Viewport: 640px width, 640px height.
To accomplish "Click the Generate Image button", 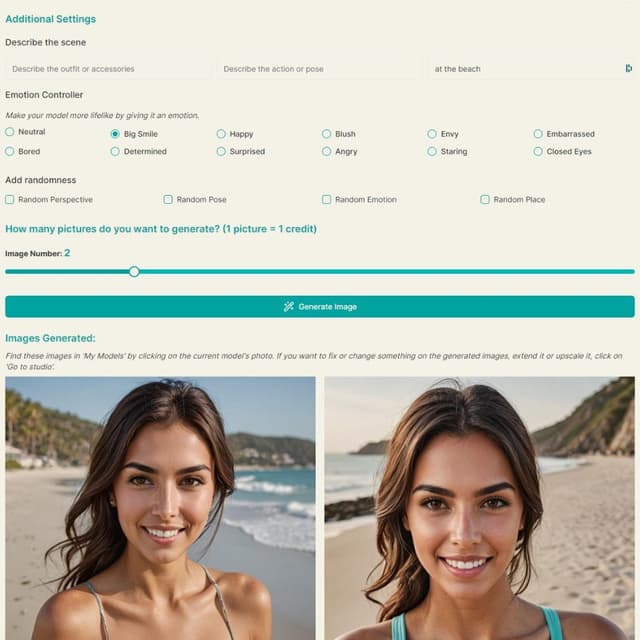I will pyautogui.click(x=320, y=307).
